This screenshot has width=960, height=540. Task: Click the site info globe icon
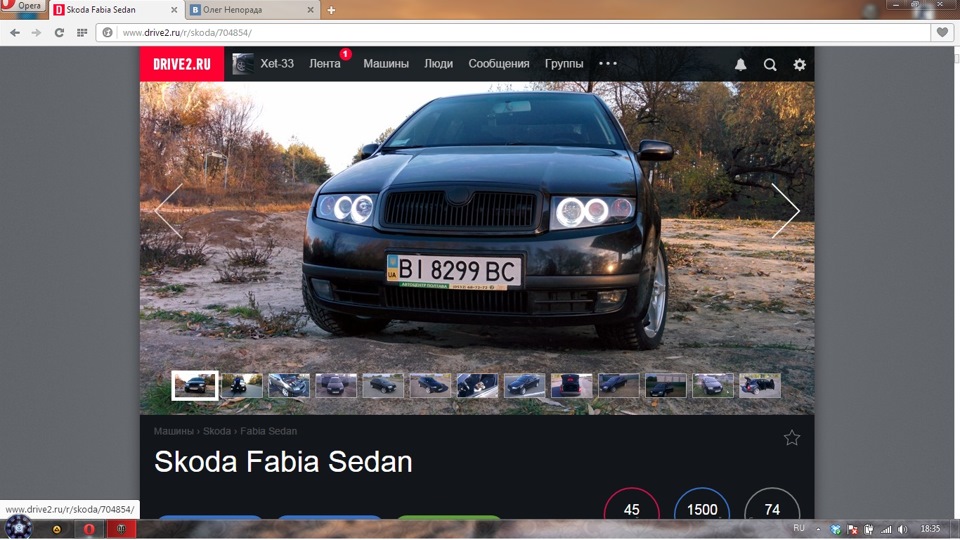(x=108, y=32)
